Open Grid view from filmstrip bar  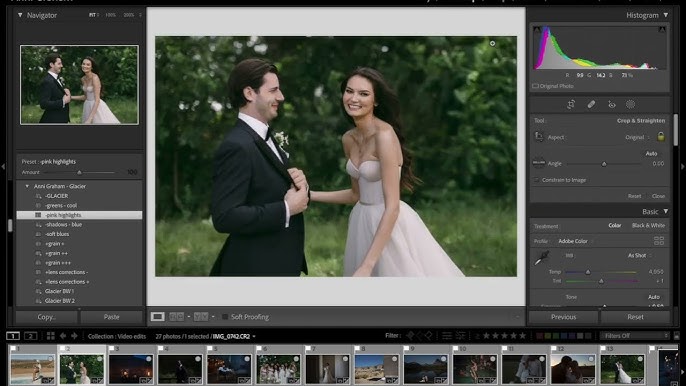[x=51, y=336]
